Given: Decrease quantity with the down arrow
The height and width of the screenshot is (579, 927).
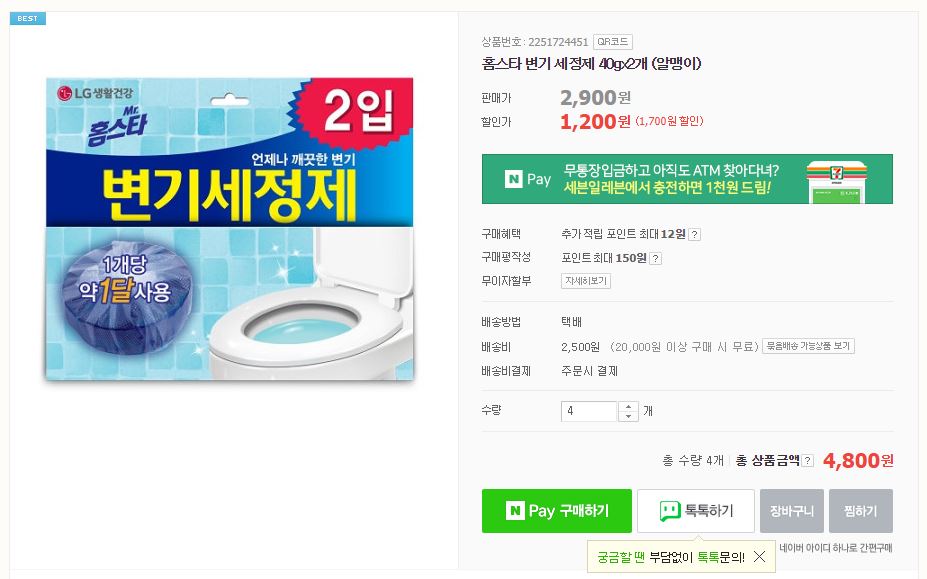Looking at the screenshot, I should pyautogui.click(x=628, y=416).
